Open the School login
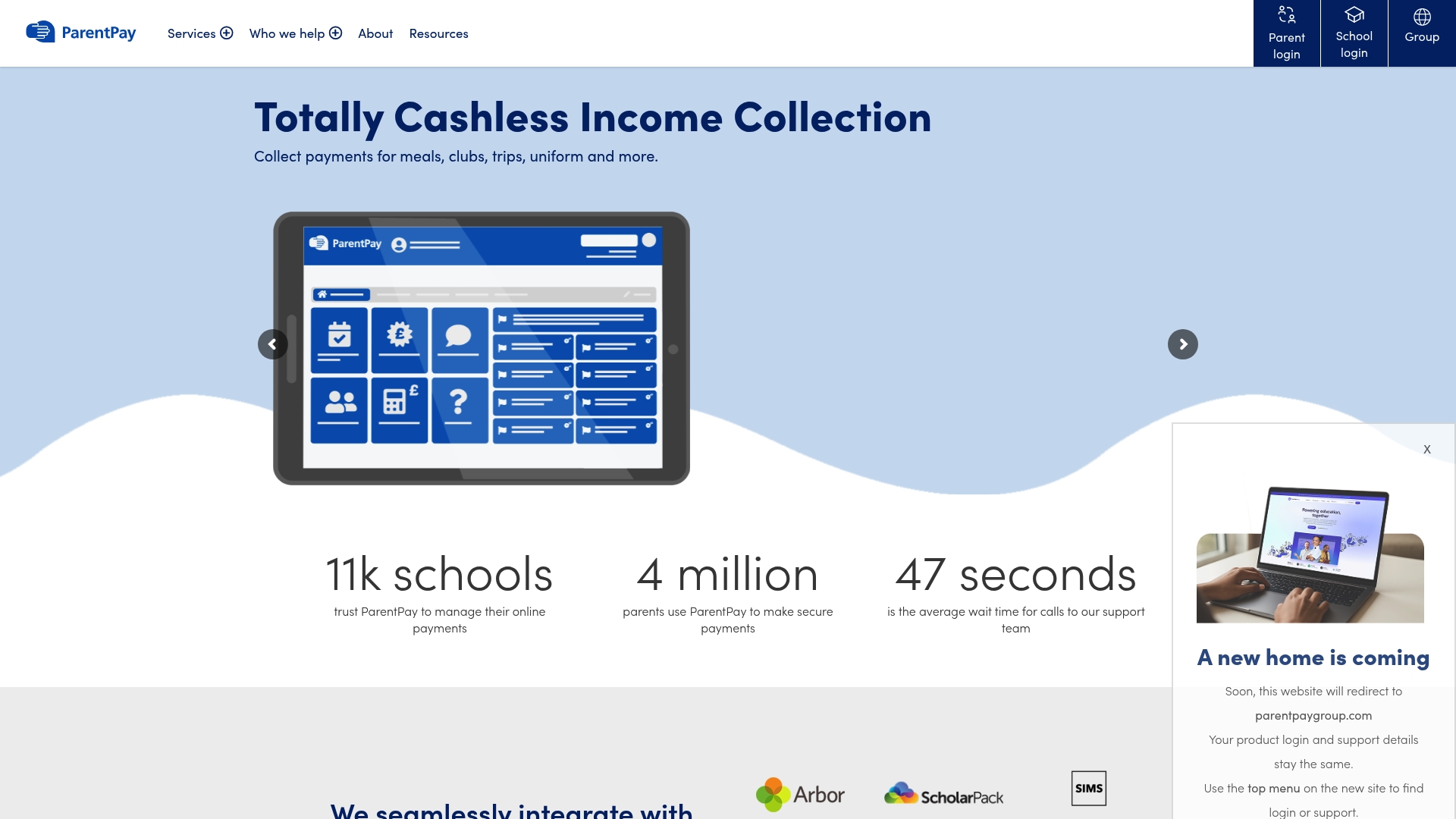 pyautogui.click(x=1354, y=33)
